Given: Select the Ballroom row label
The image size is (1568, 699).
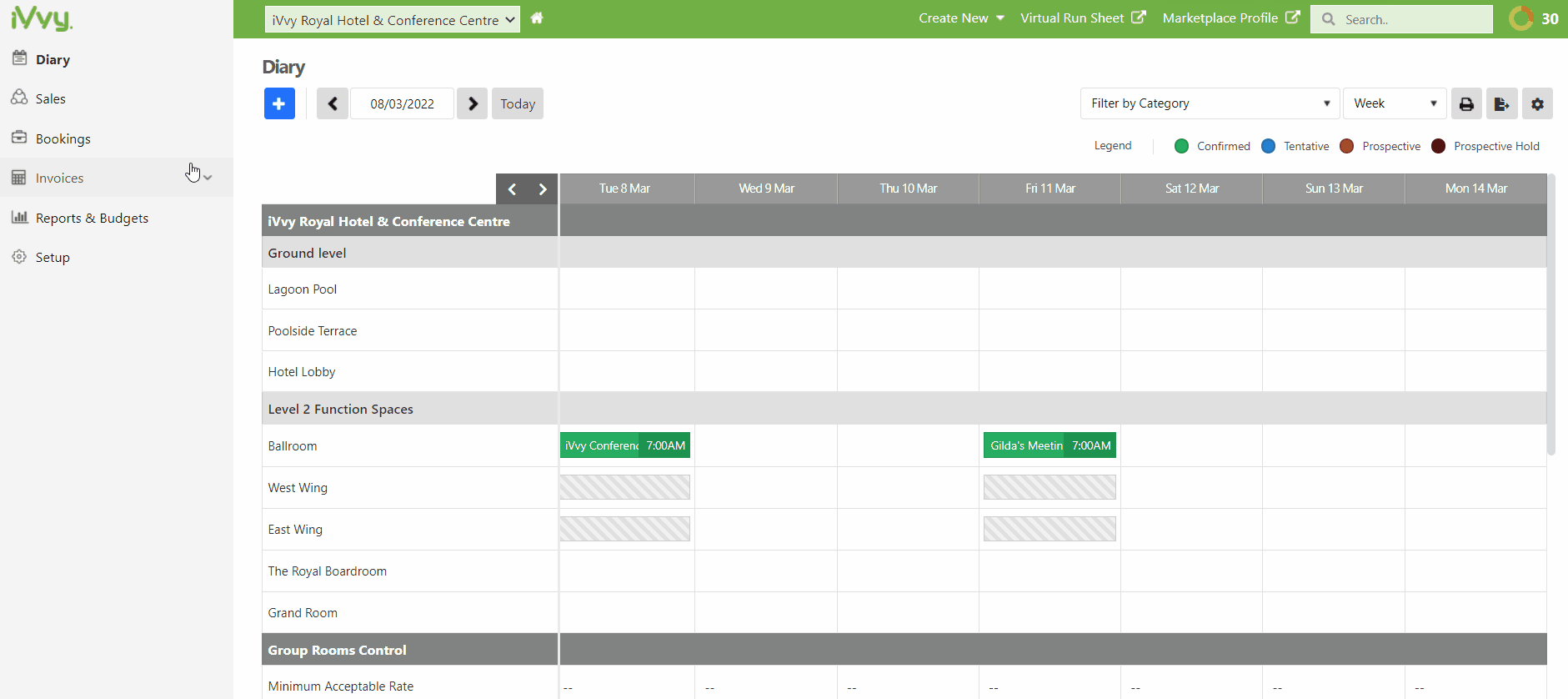Looking at the screenshot, I should point(293,446).
